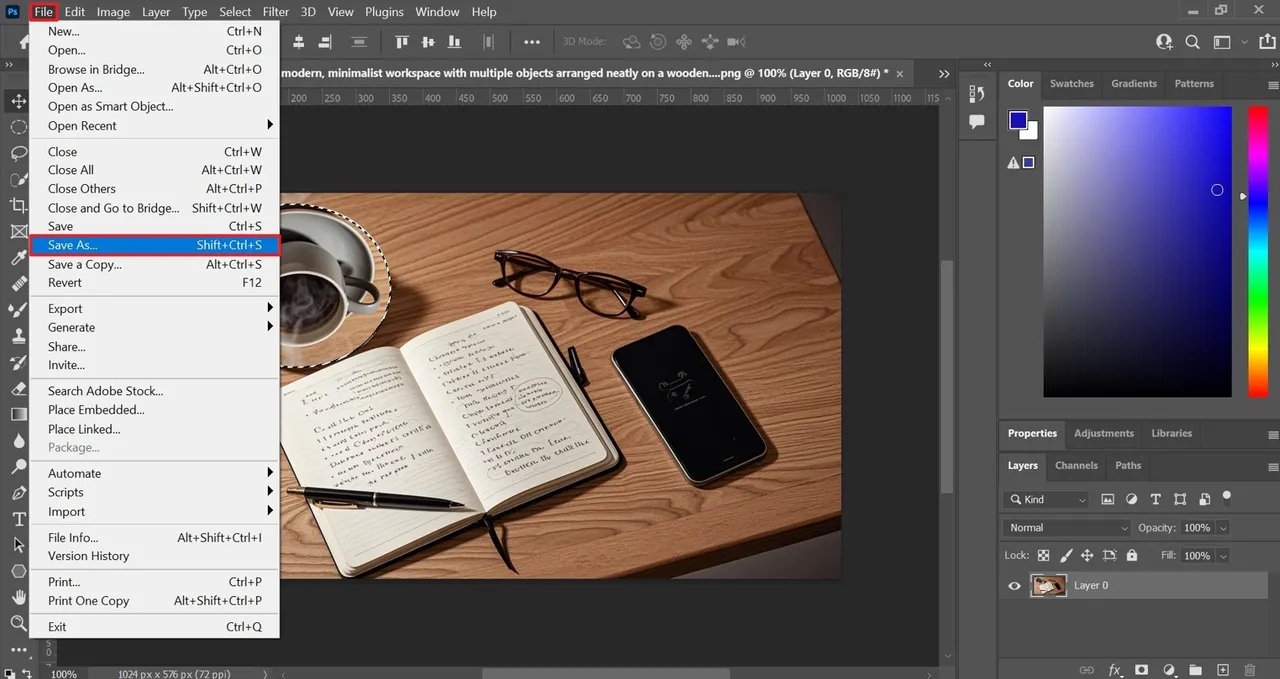
Task: Open the Kind filter dropdown
Action: click(1046, 499)
